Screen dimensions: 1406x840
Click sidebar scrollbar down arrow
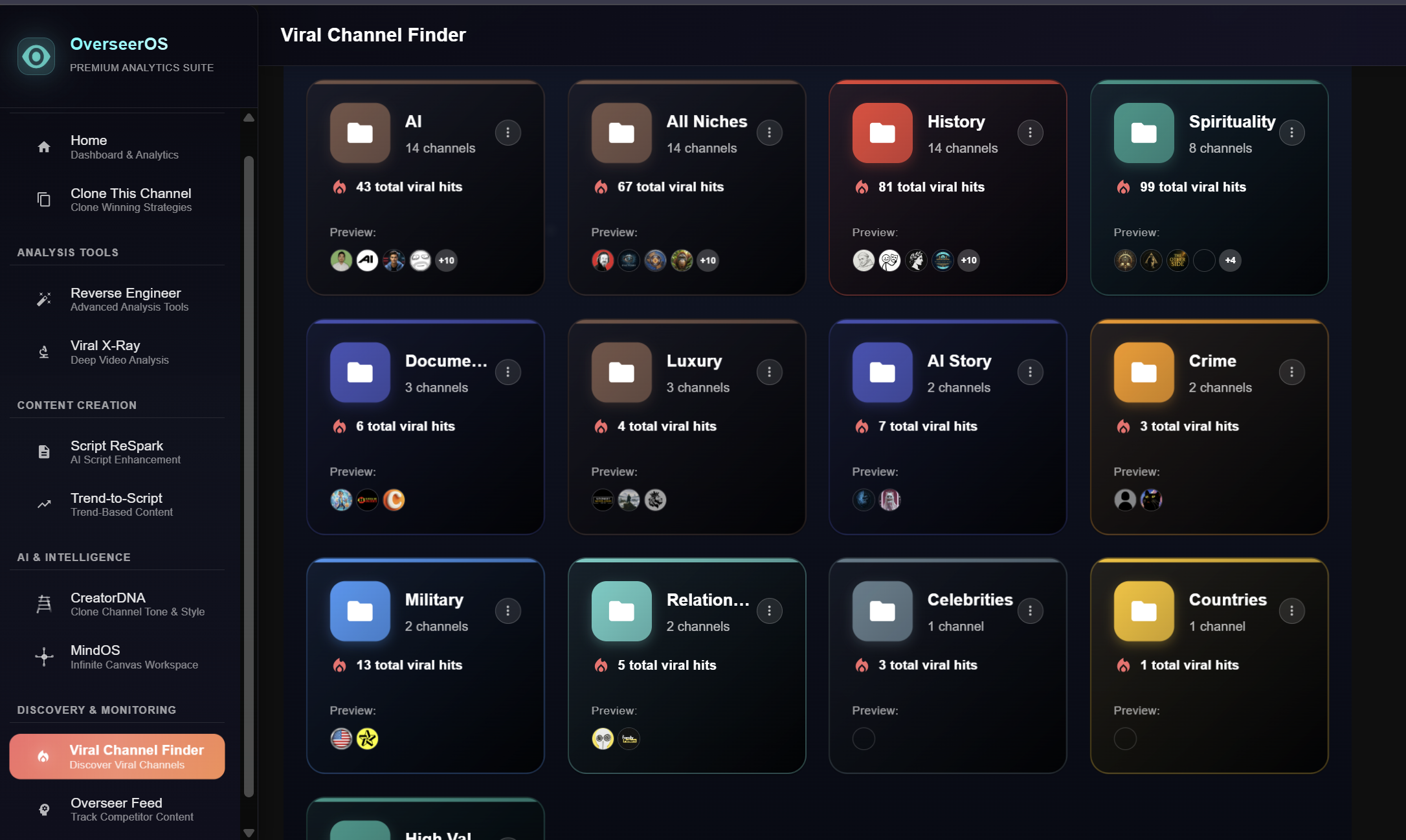[249, 832]
